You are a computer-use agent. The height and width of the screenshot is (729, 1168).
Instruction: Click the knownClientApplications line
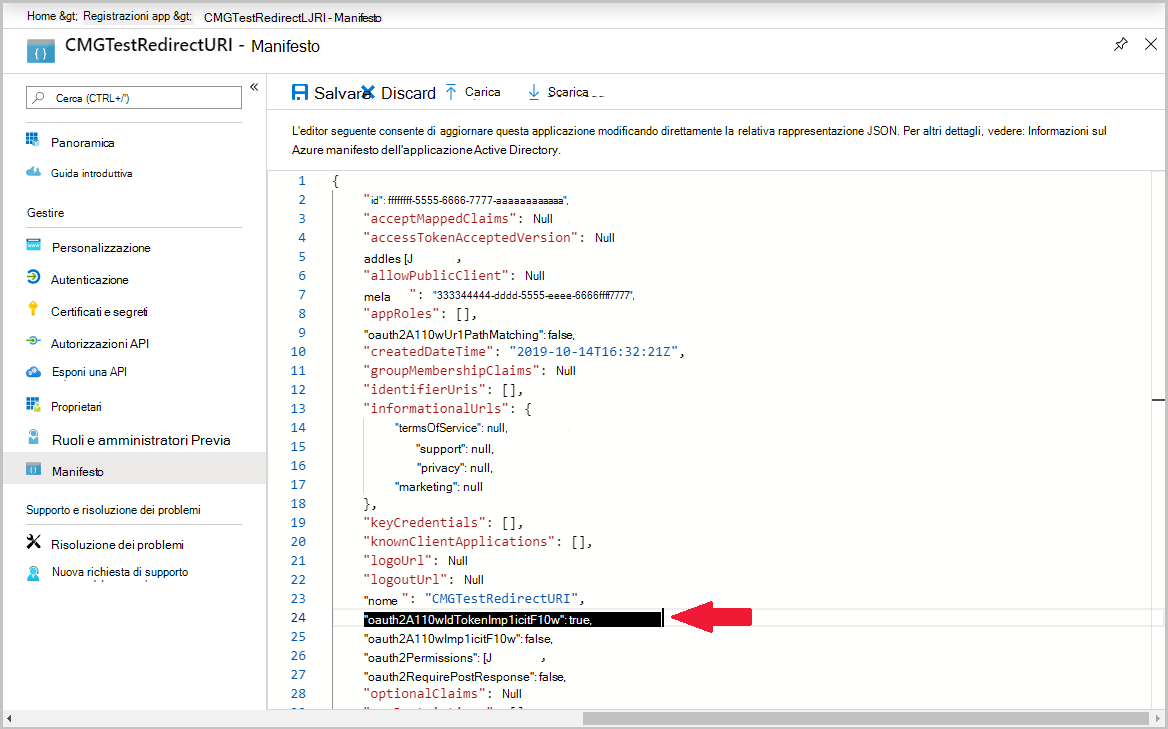click(478, 542)
